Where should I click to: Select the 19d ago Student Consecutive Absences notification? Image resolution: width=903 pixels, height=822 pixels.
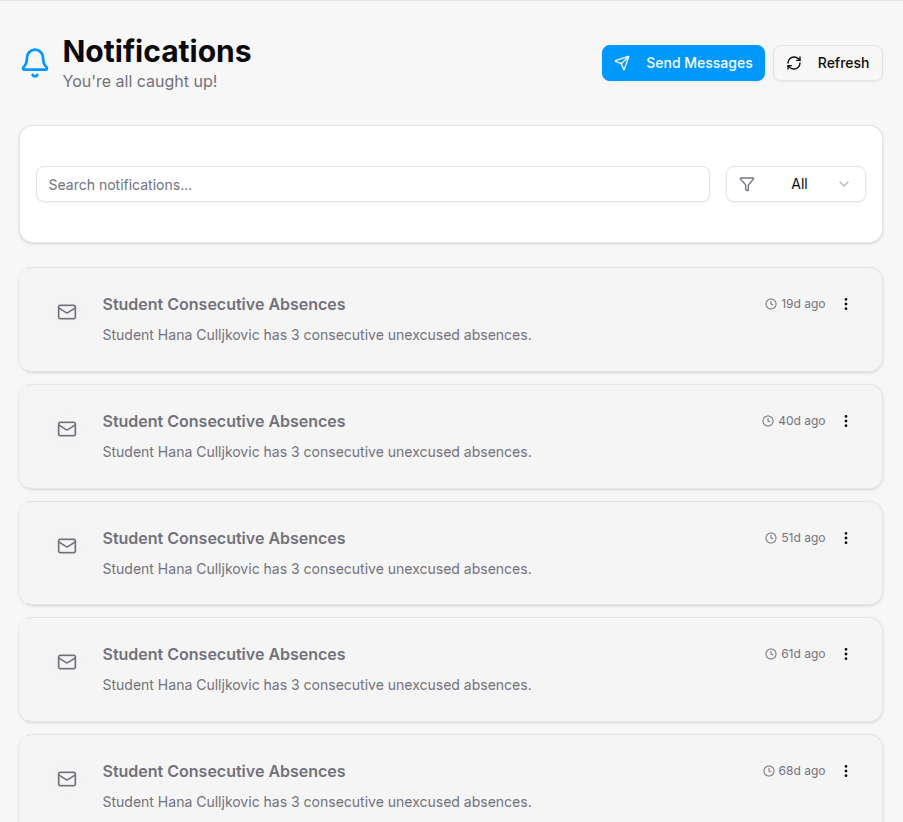[x=450, y=319]
